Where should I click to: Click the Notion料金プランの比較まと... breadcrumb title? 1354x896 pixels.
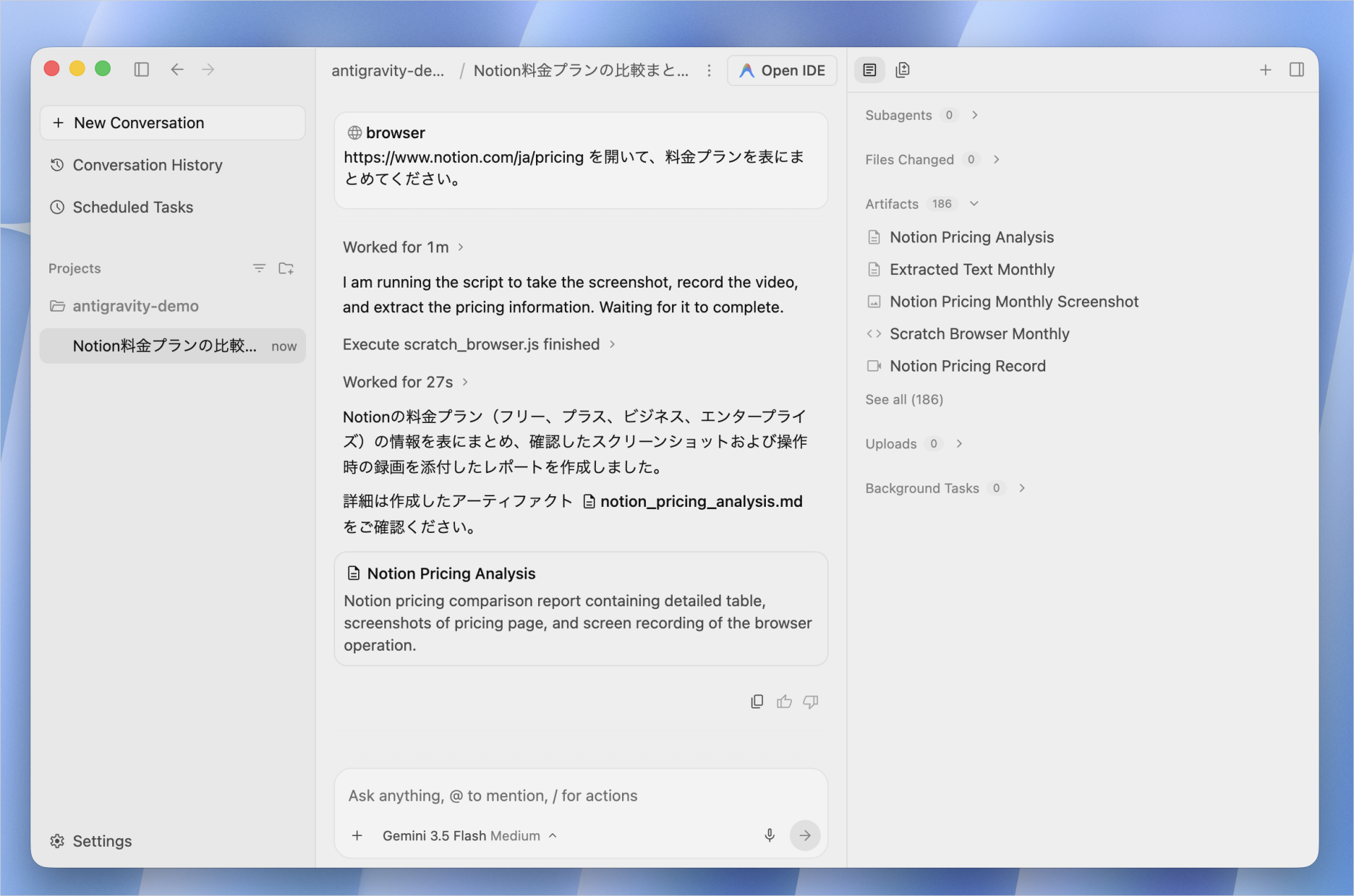pos(581,70)
